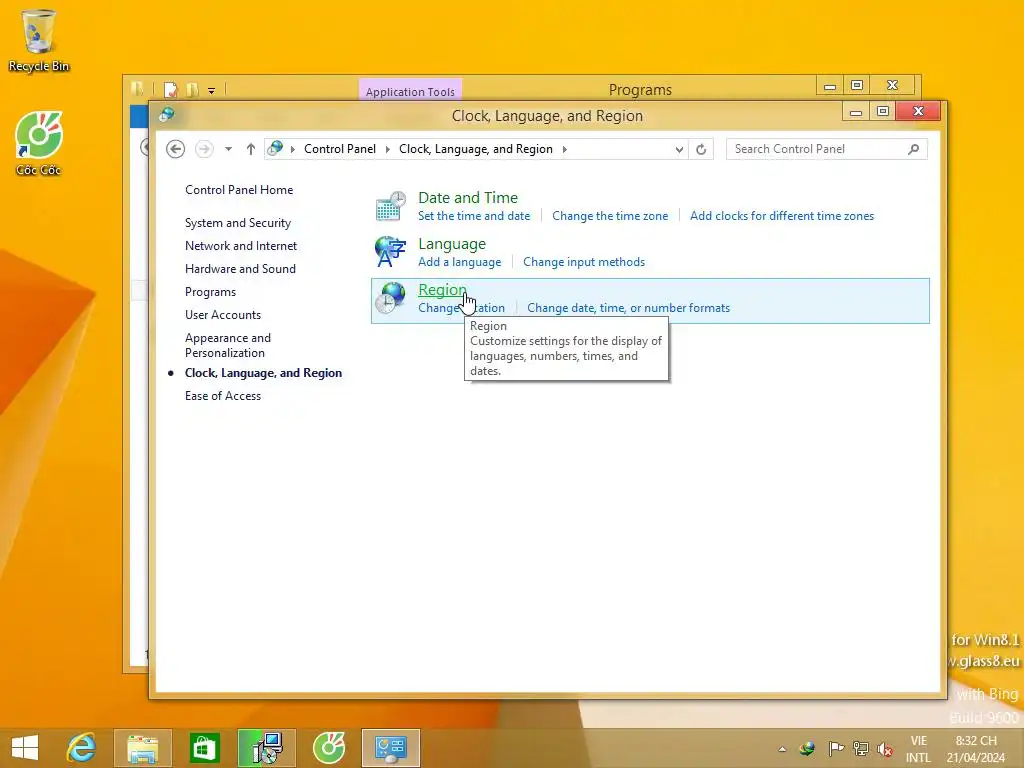Click the muted volume tray icon
The height and width of the screenshot is (768, 1024).
[x=885, y=749]
